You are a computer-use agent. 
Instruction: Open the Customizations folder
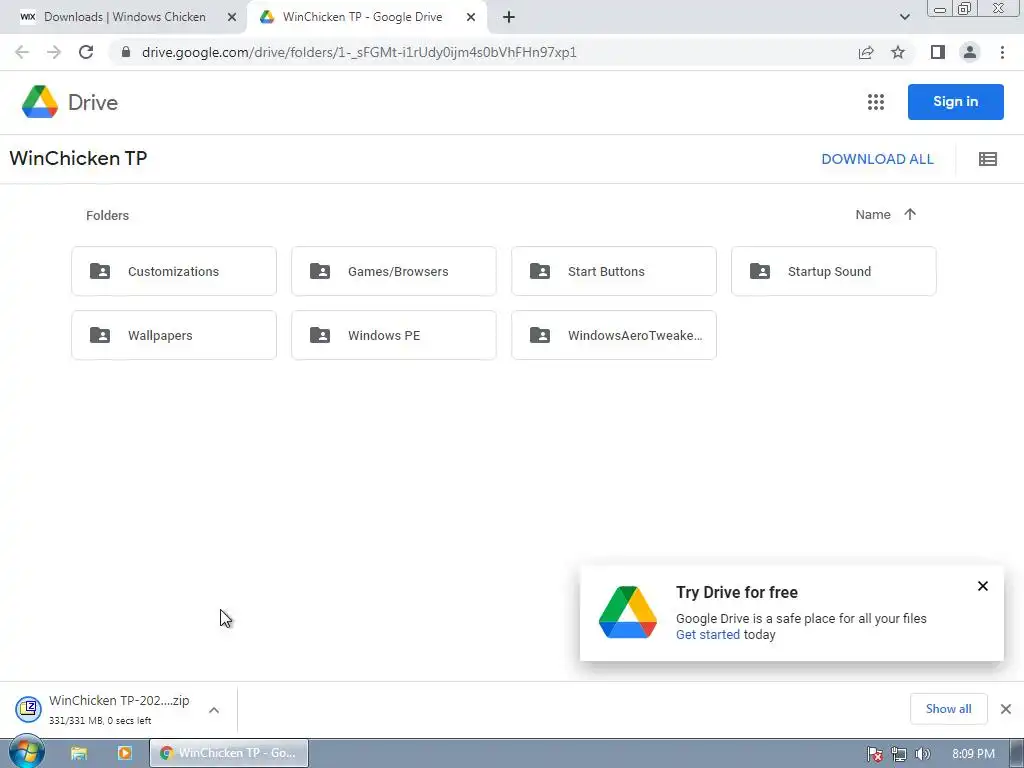click(174, 271)
